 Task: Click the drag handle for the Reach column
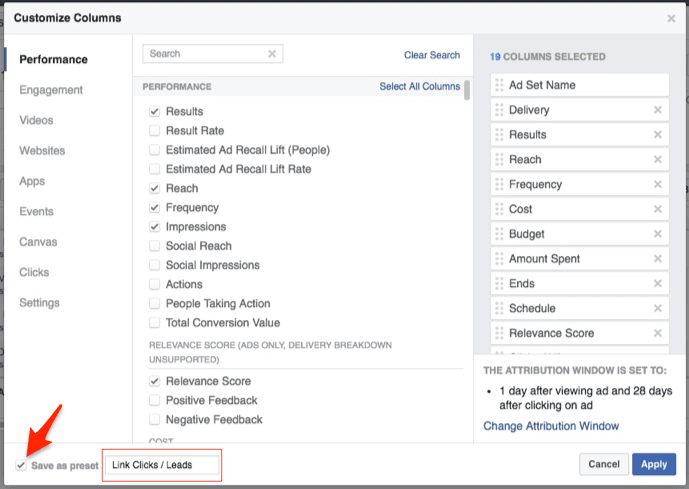(499, 159)
